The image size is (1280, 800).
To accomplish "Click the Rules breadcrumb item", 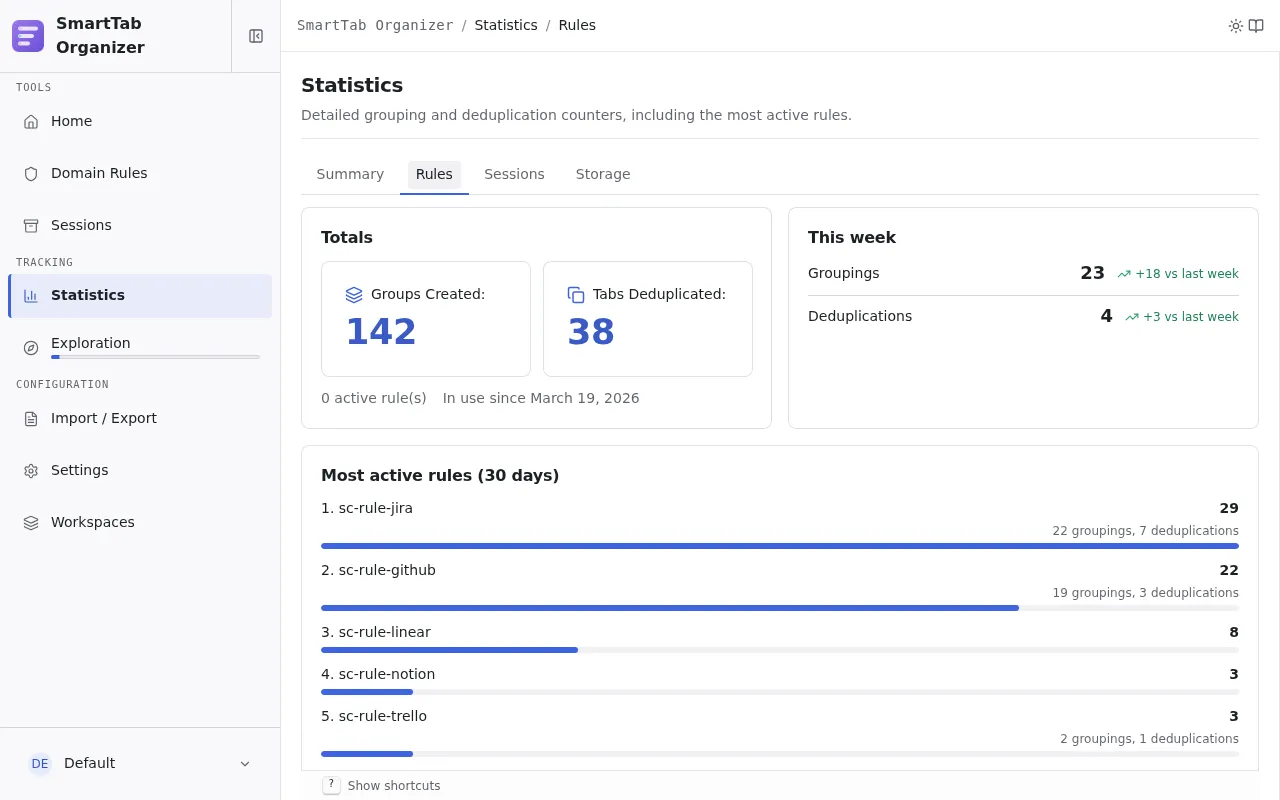I will coord(577,25).
